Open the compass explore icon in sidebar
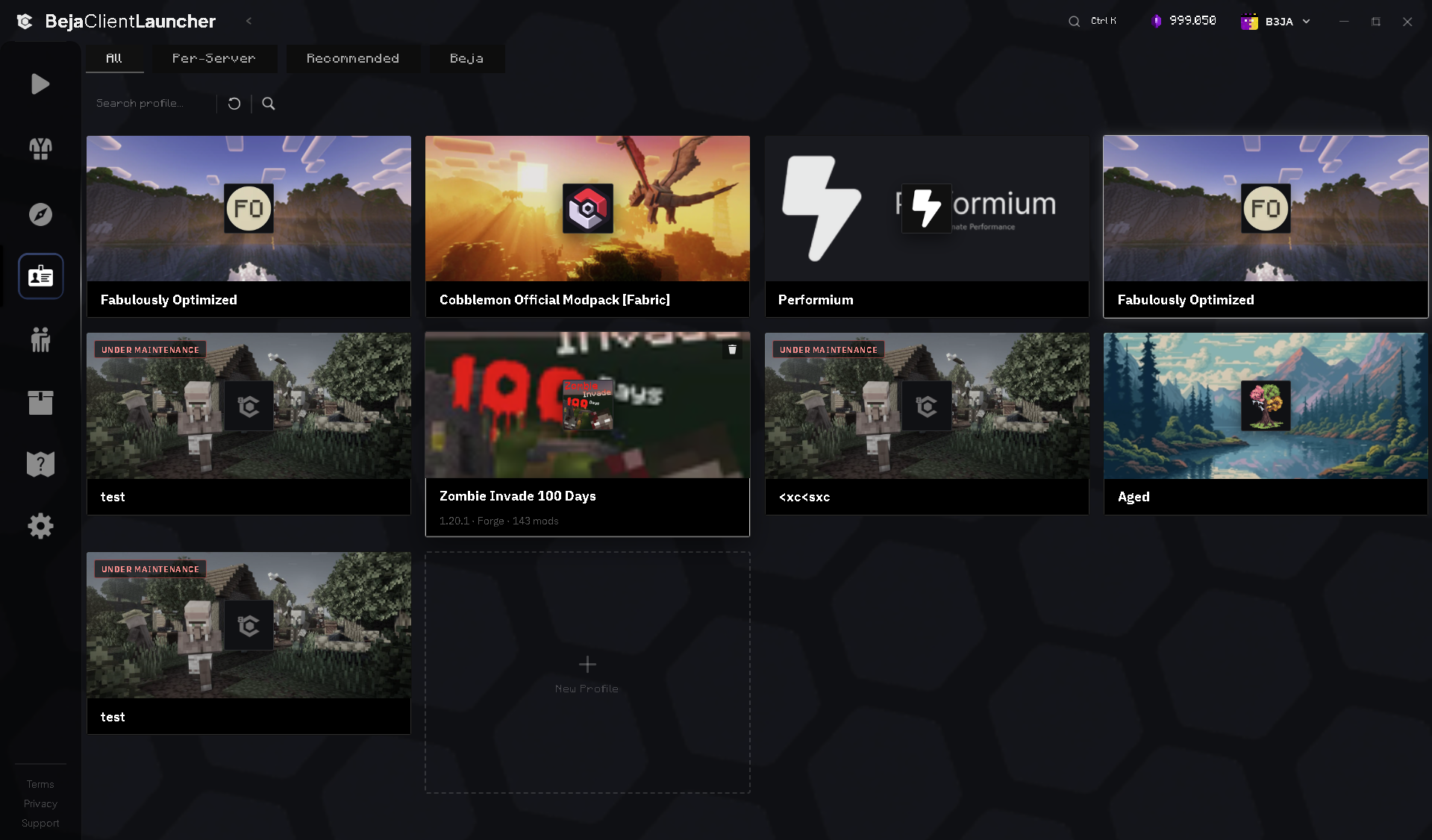The image size is (1432, 840). pos(40,215)
